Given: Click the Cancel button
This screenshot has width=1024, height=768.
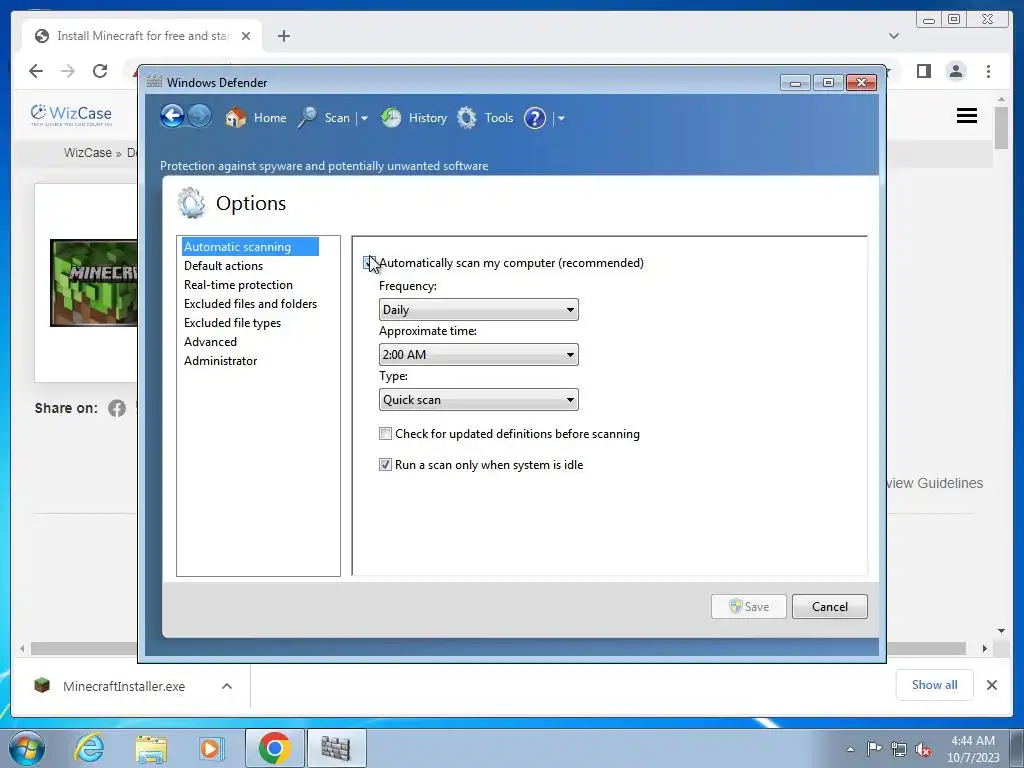Looking at the screenshot, I should (x=829, y=607).
